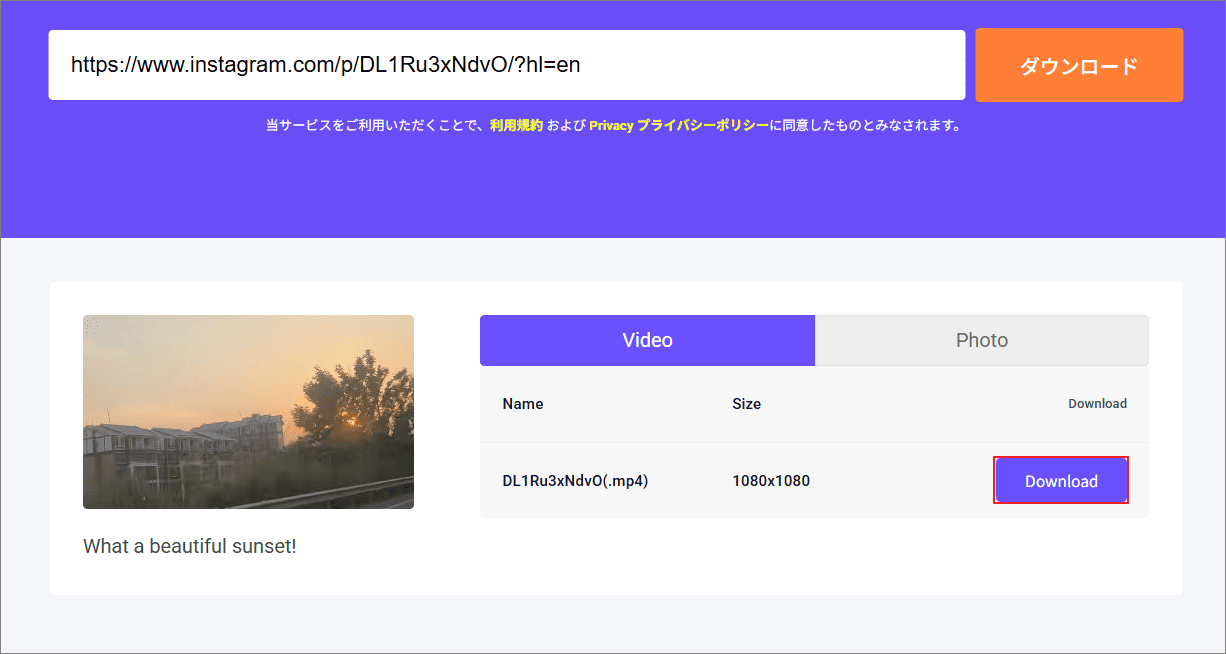Click the Name column header
1226x654 pixels.
522,403
